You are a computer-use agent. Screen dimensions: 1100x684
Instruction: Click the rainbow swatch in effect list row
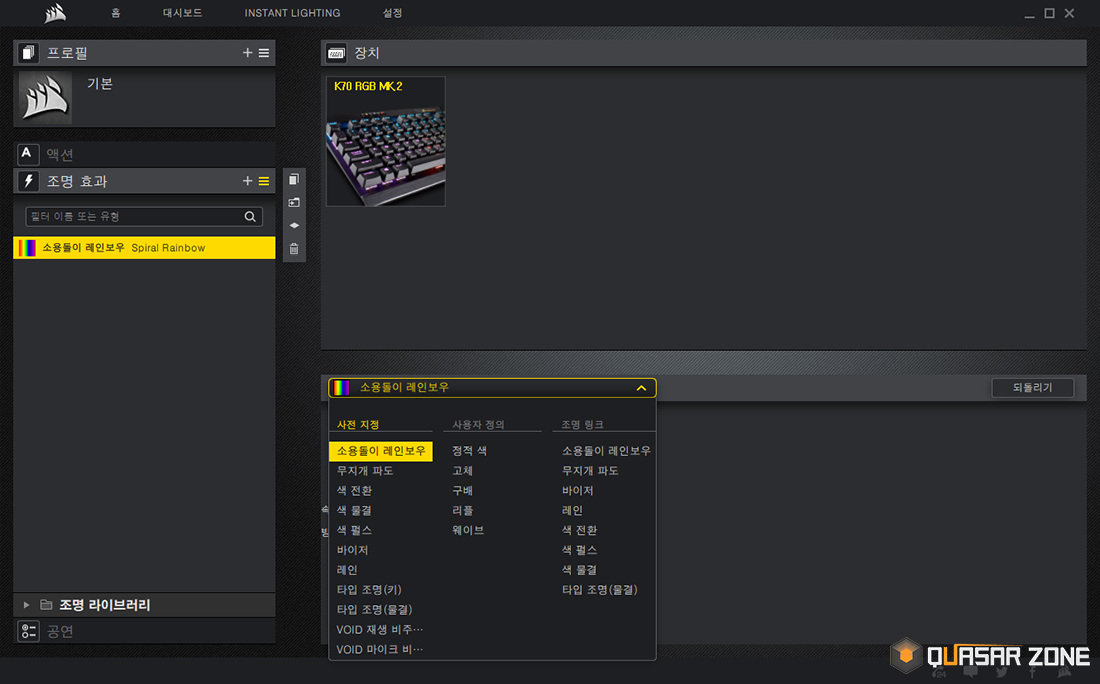(27, 248)
